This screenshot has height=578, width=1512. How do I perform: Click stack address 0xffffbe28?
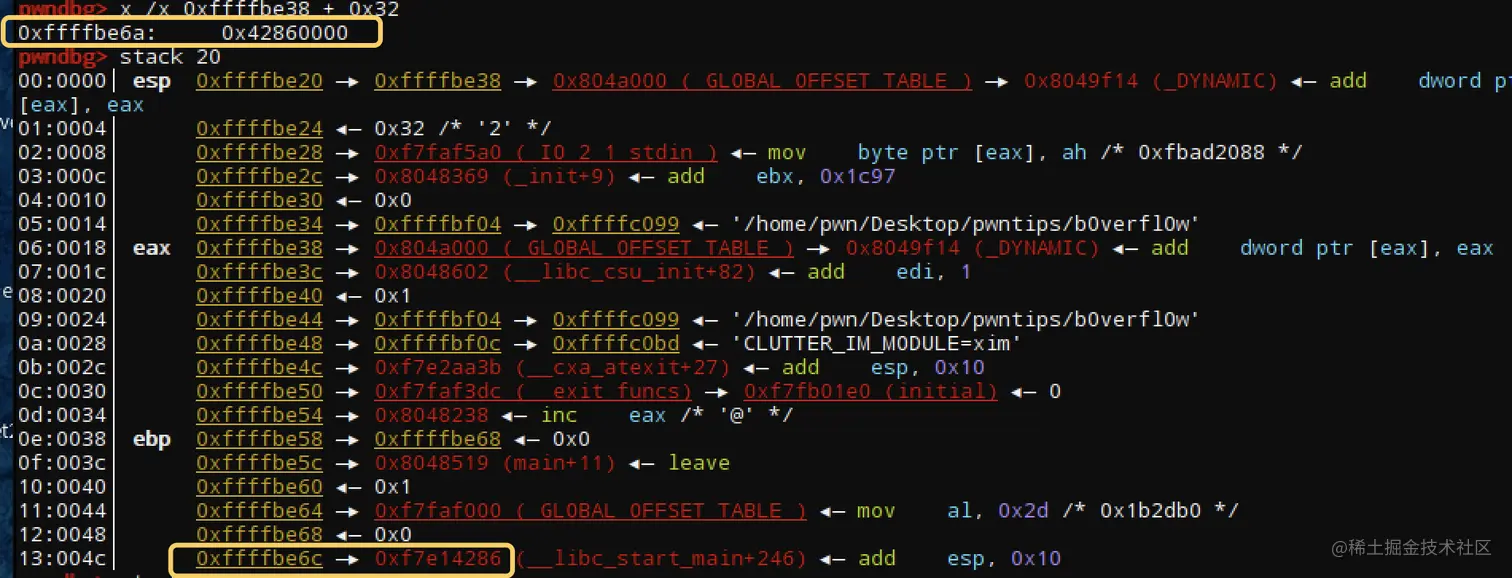(259, 152)
